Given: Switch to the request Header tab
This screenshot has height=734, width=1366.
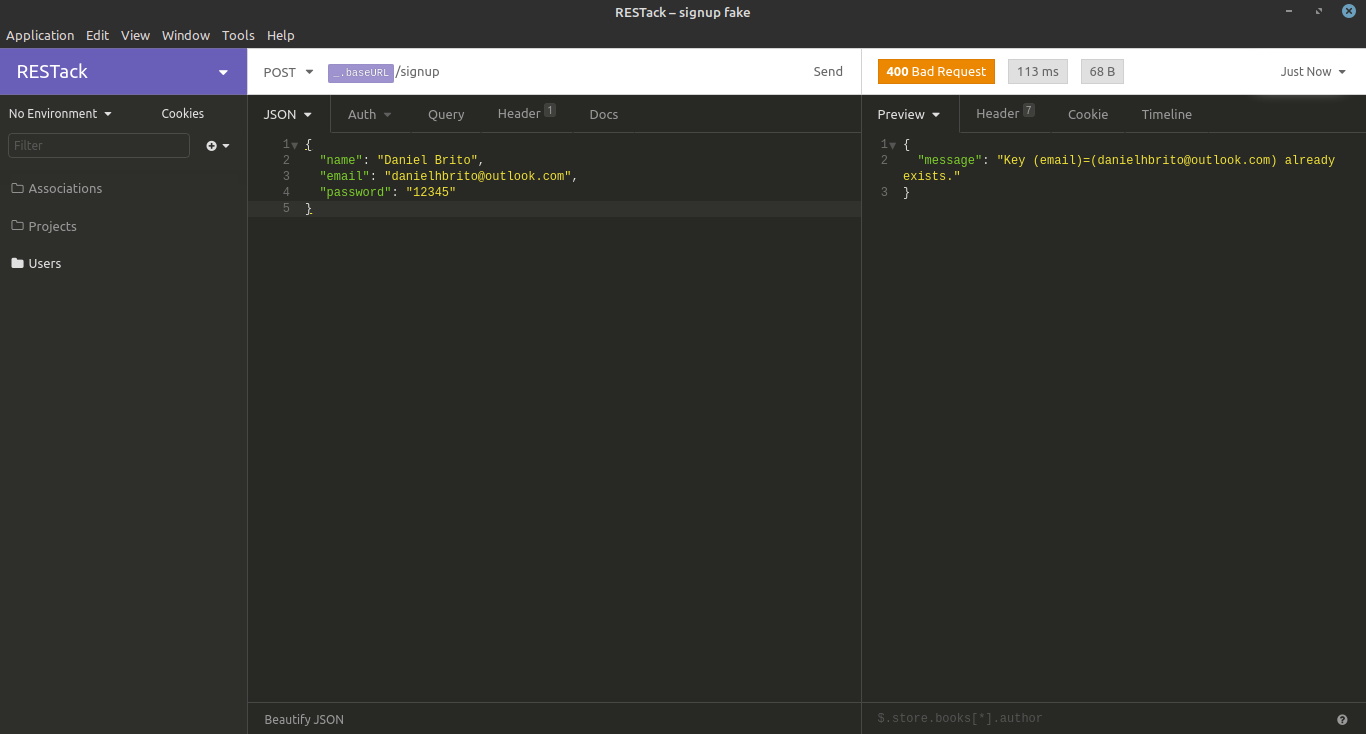Looking at the screenshot, I should pos(526,114).
